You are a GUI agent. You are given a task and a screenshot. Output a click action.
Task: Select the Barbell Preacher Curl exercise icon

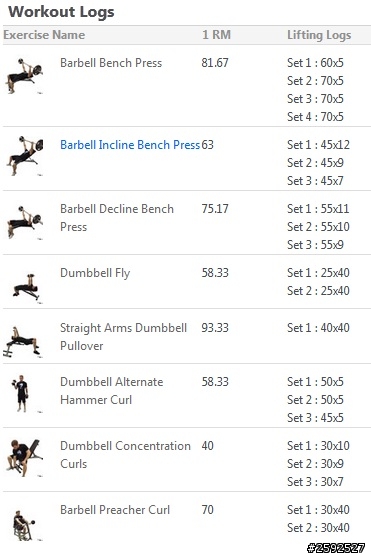pos(24,525)
